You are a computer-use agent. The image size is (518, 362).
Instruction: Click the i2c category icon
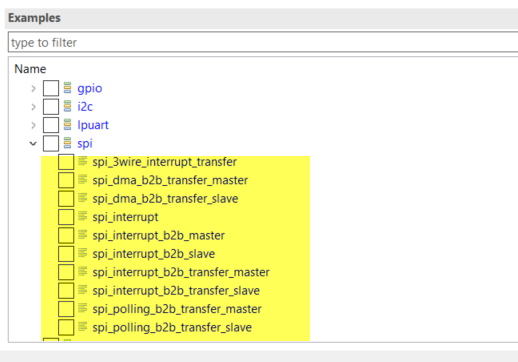coord(67,106)
